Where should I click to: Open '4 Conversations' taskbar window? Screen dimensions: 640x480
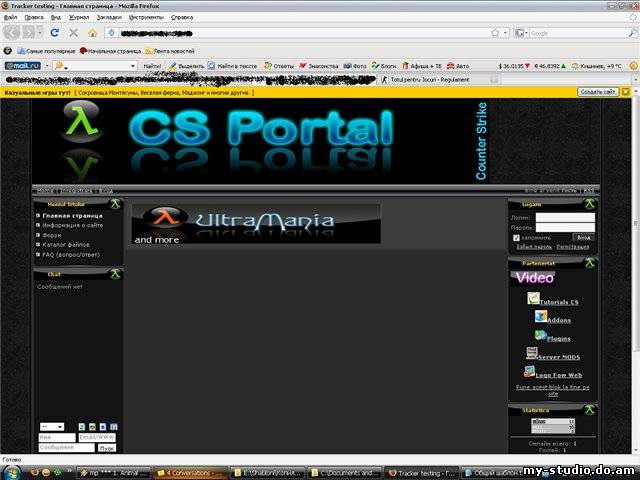pyautogui.click(x=190, y=473)
